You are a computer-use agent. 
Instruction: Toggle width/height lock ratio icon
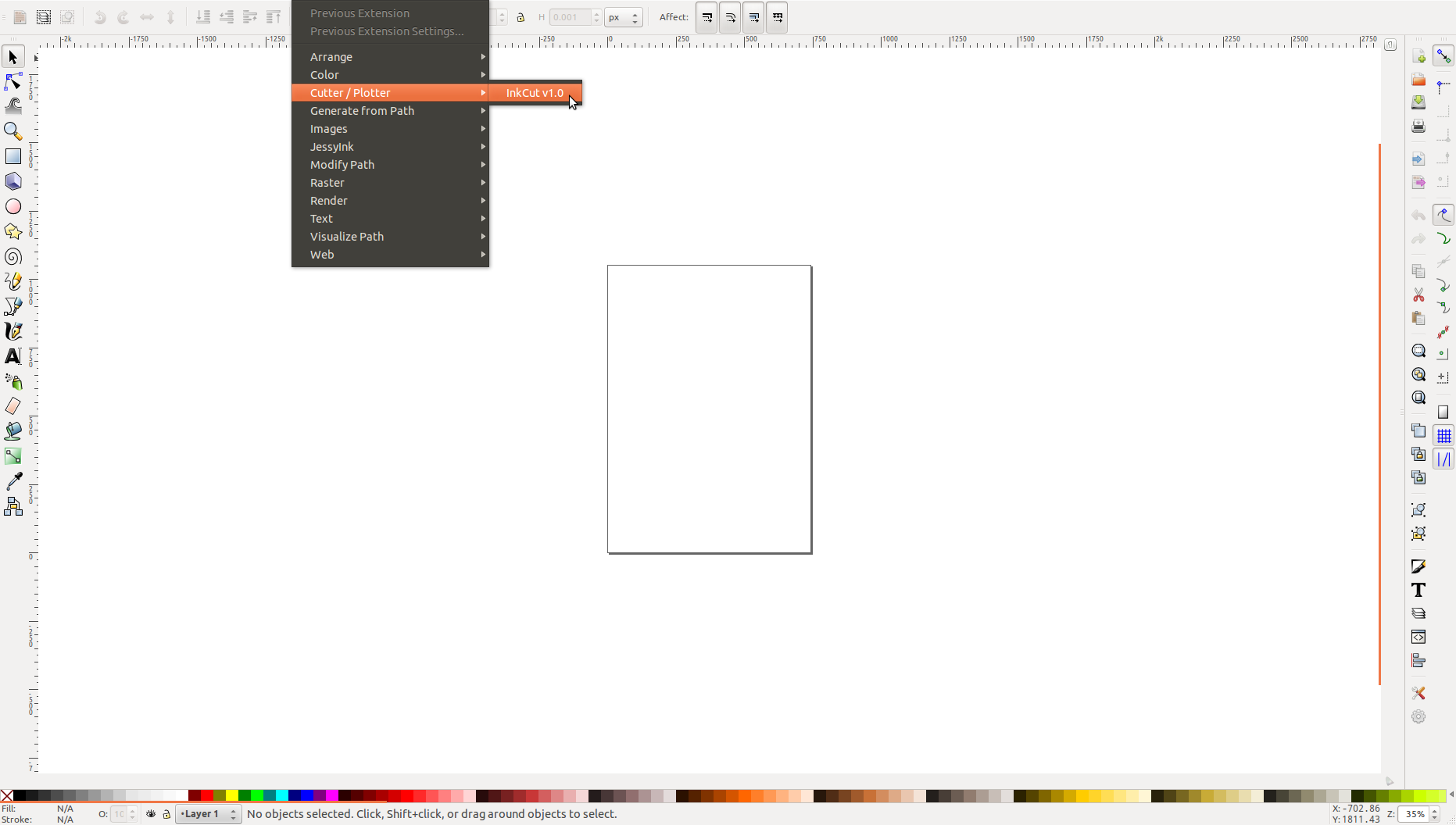(521, 17)
